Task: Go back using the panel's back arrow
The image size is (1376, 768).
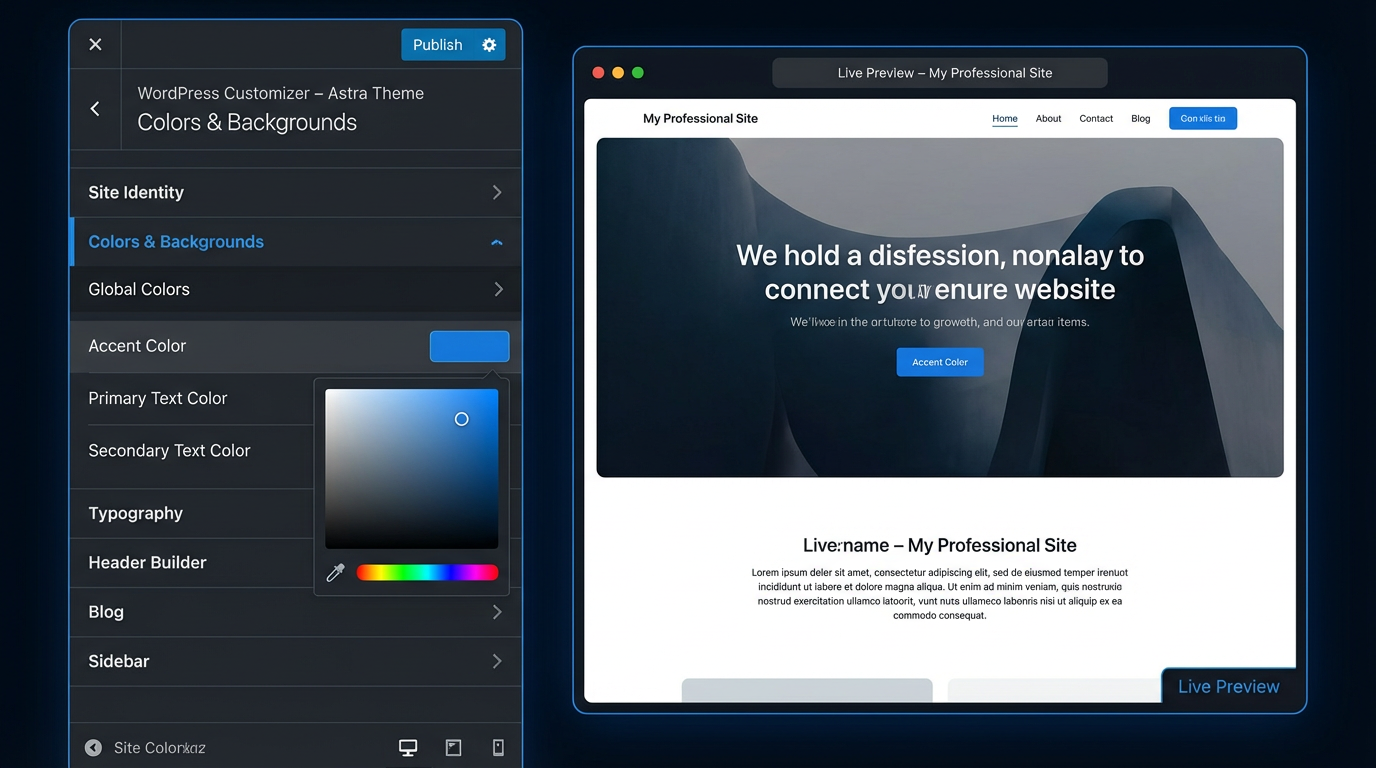Action: point(95,108)
